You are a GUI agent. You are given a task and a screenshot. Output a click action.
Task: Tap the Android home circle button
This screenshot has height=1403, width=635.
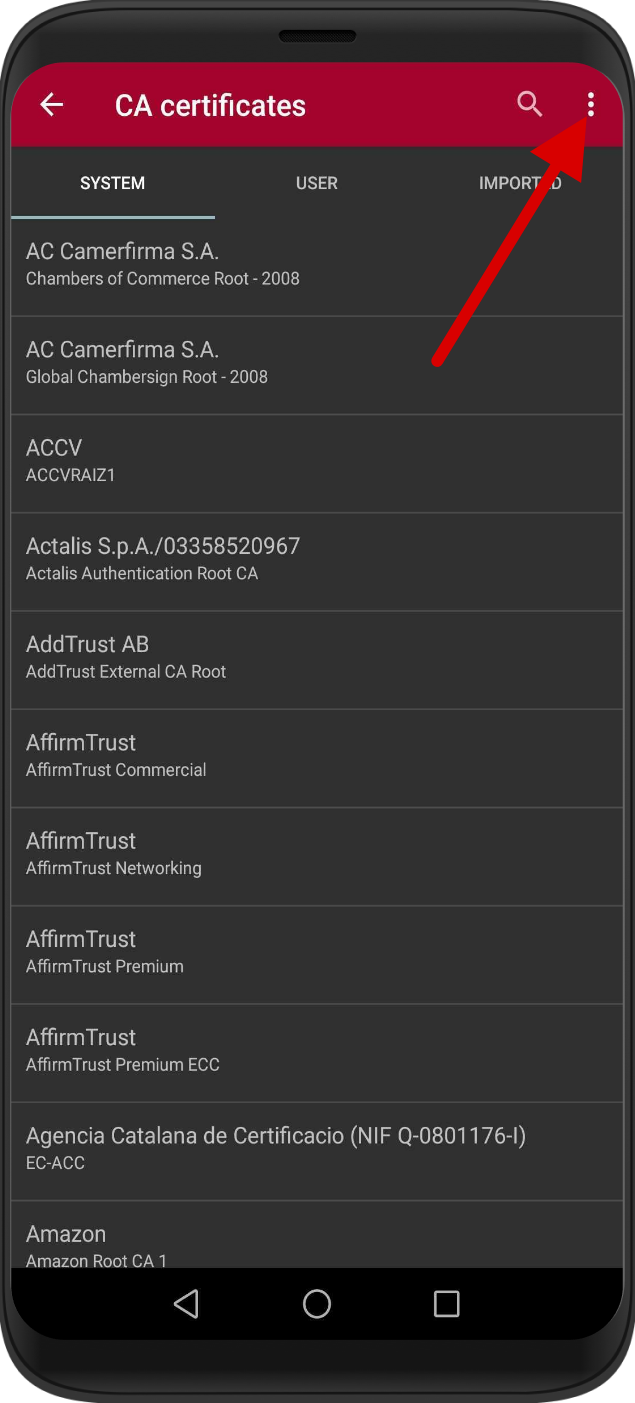(317, 1303)
